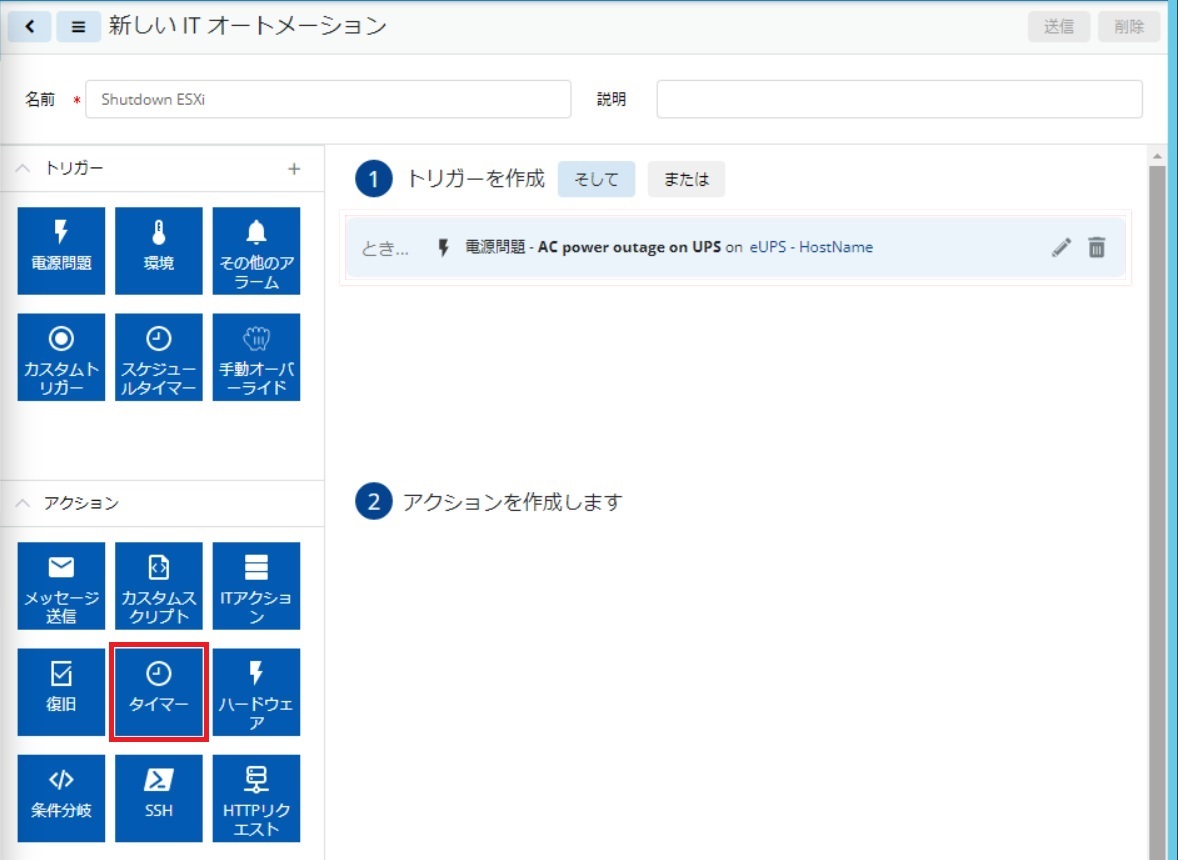Toggle the または (OR) trigger condition
This screenshot has width=1178, height=860.
coord(686,180)
